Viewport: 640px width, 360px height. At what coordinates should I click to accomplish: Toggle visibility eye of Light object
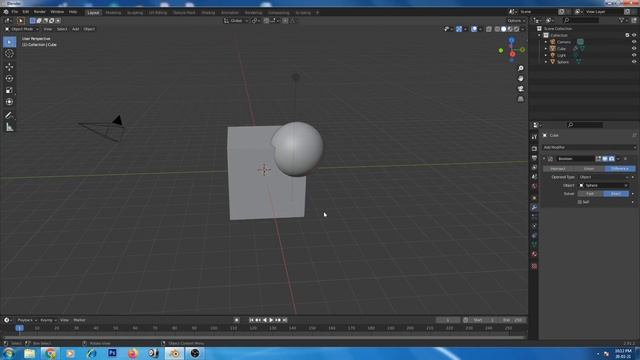point(634,55)
